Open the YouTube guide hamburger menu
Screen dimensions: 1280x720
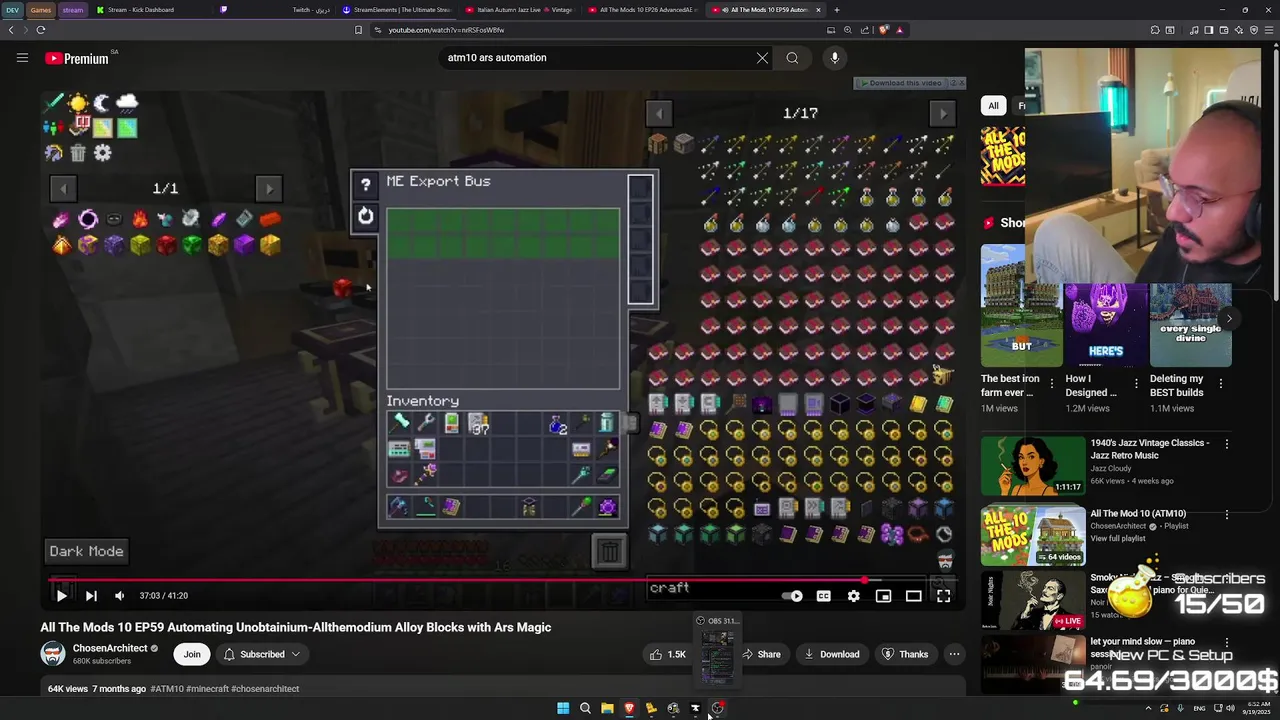(x=22, y=58)
